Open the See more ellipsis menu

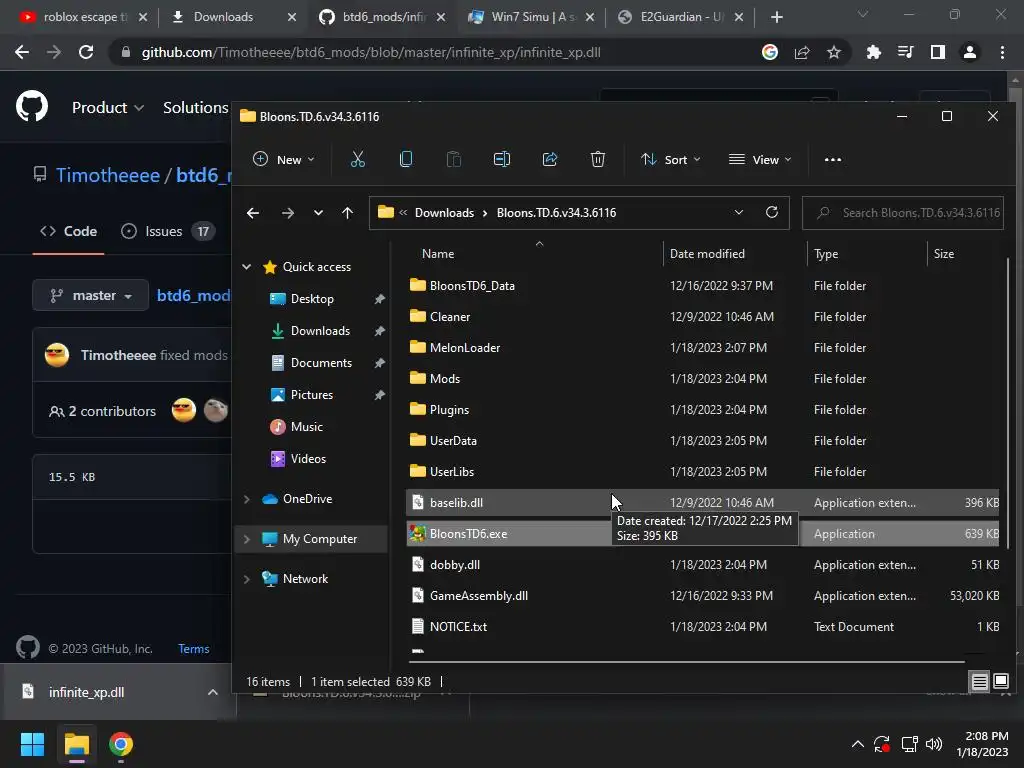pos(833,159)
